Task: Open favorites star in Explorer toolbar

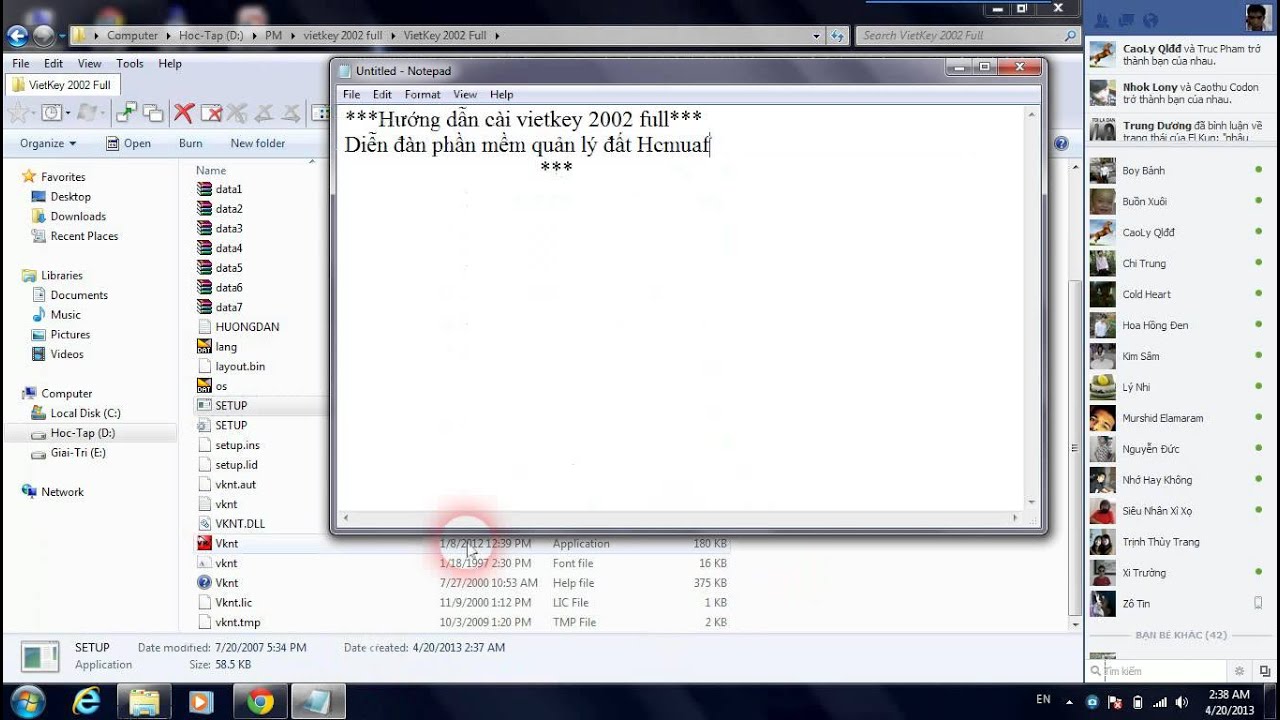Action: coord(17,113)
